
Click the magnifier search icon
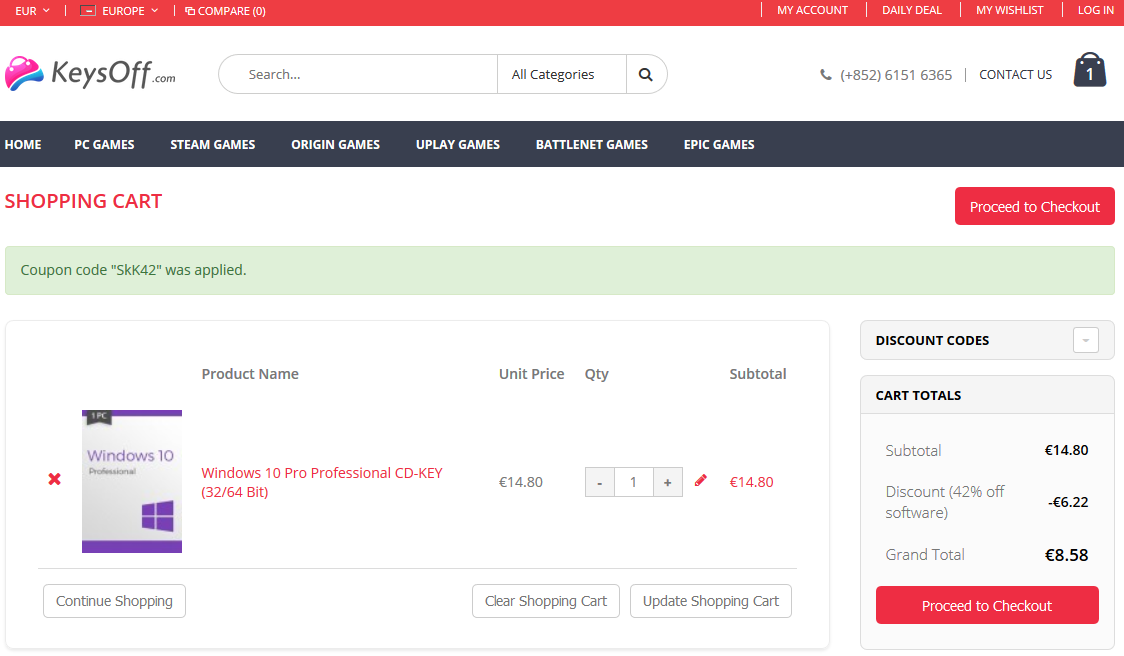tap(646, 75)
